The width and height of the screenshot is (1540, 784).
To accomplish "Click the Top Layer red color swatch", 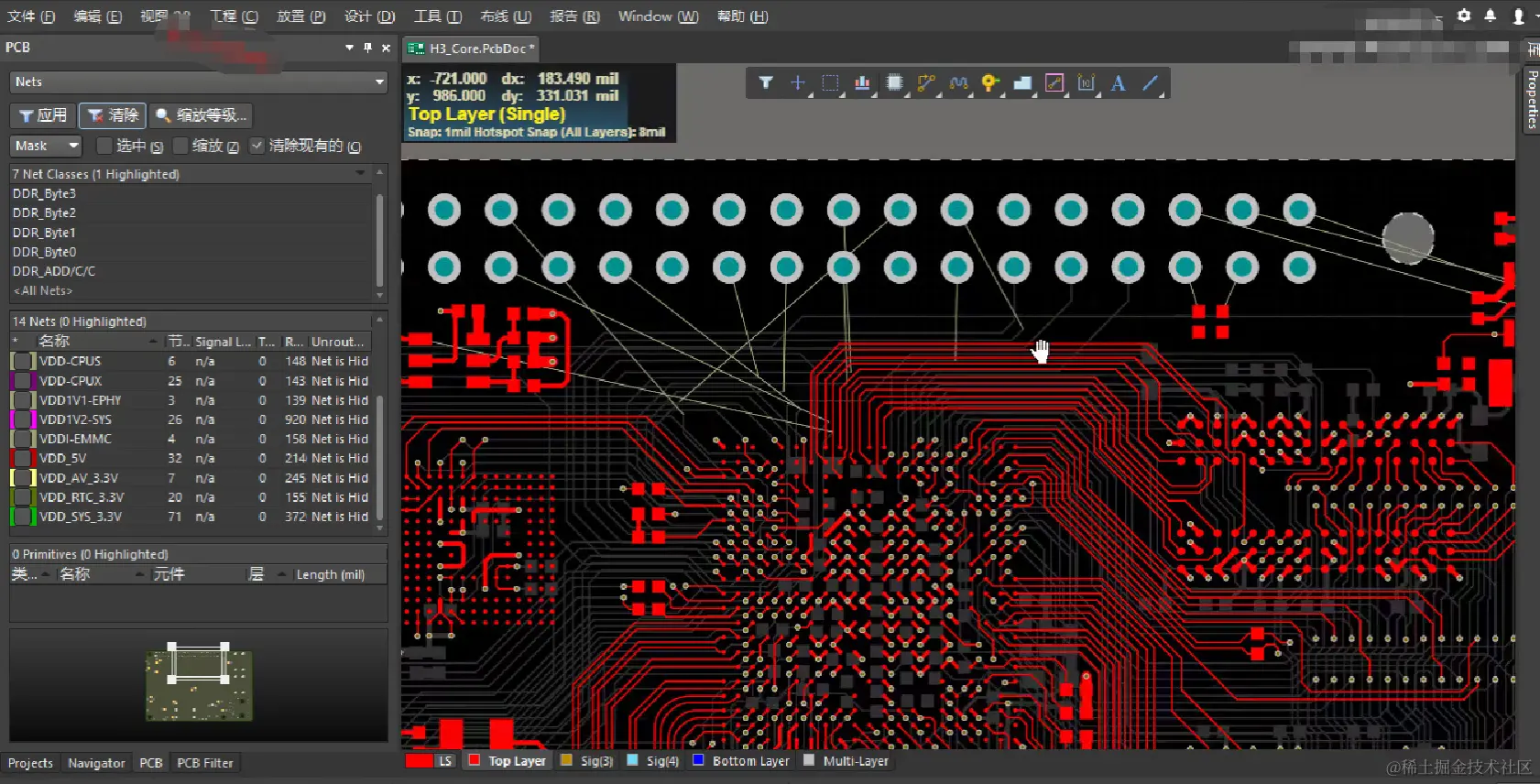I will pyautogui.click(x=475, y=760).
